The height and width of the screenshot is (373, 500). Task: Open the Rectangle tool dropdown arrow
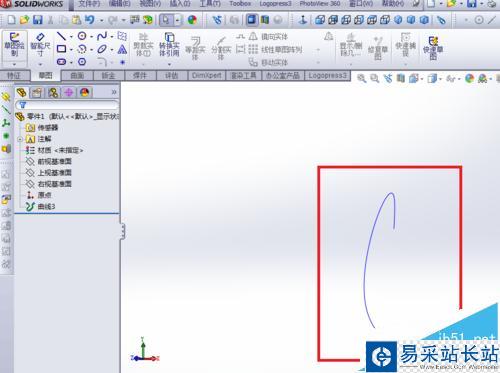pos(71,50)
